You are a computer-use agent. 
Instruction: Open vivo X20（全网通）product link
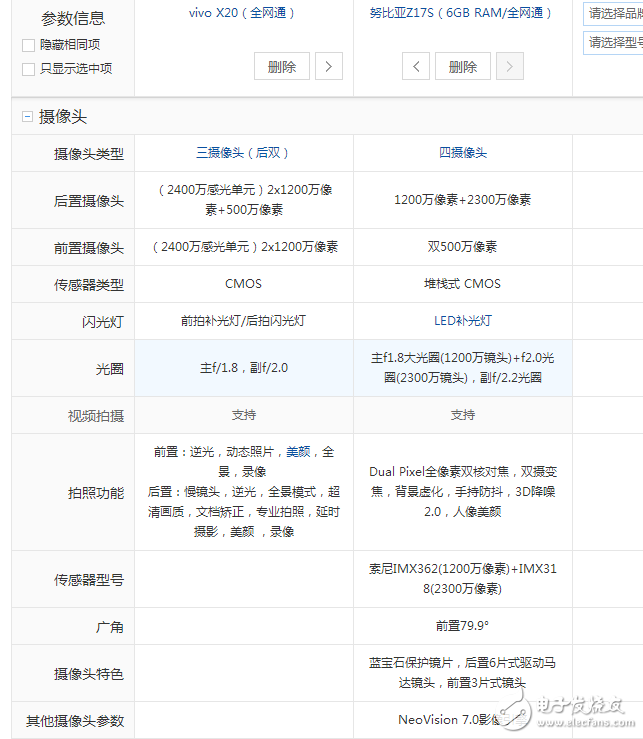(242, 13)
